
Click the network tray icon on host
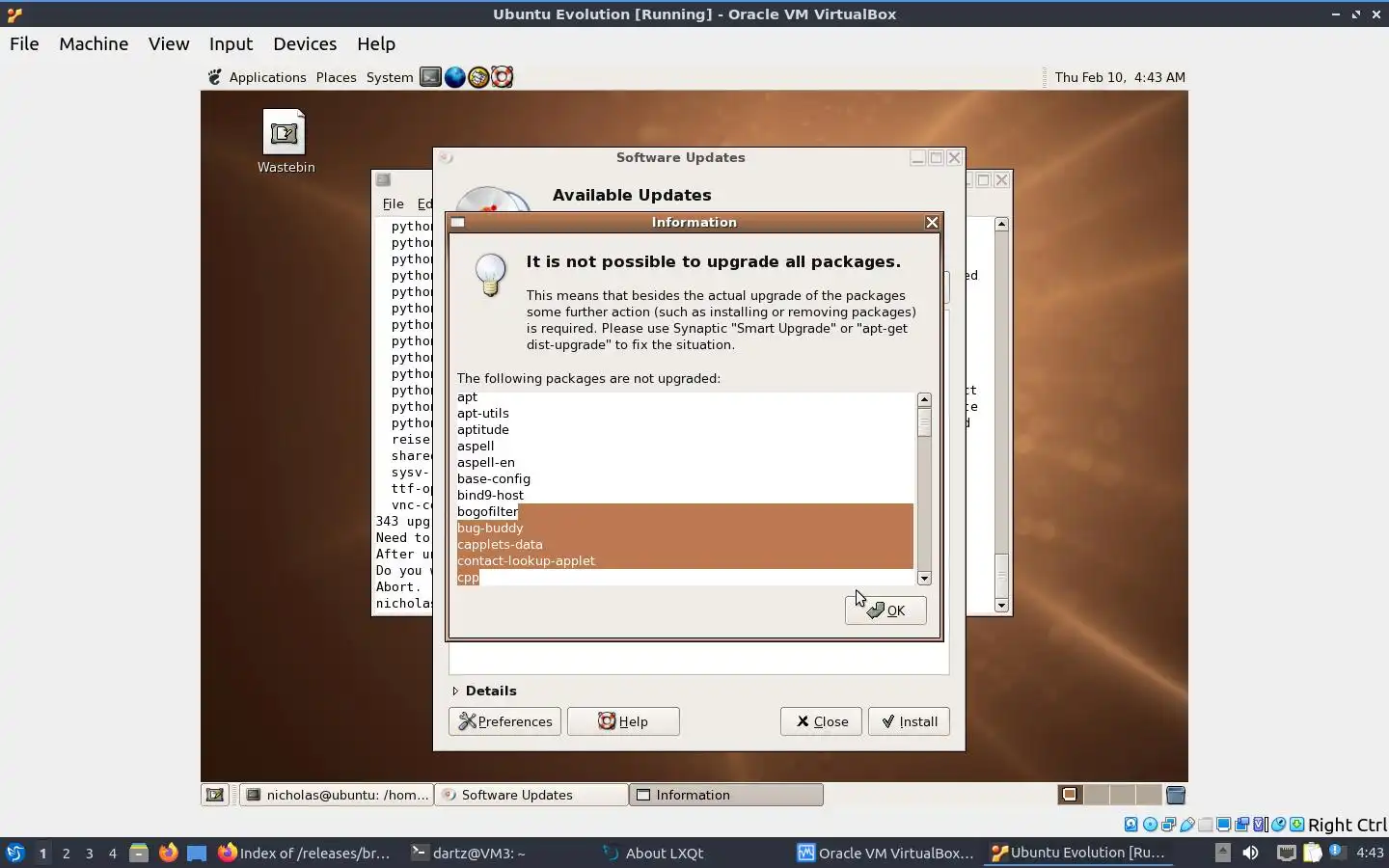[x=1286, y=853]
